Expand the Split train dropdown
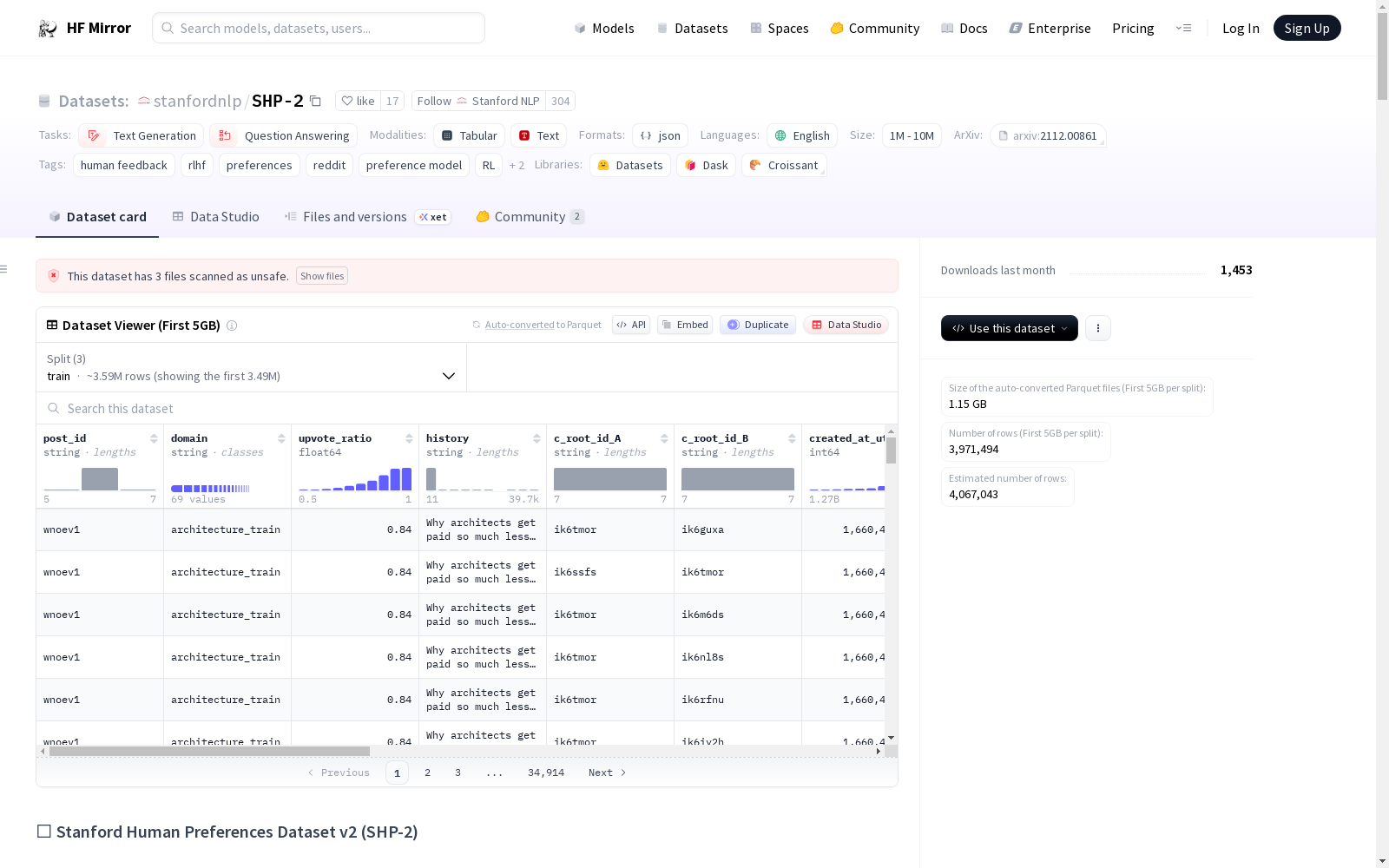The width and height of the screenshot is (1389, 868). pyautogui.click(x=251, y=367)
